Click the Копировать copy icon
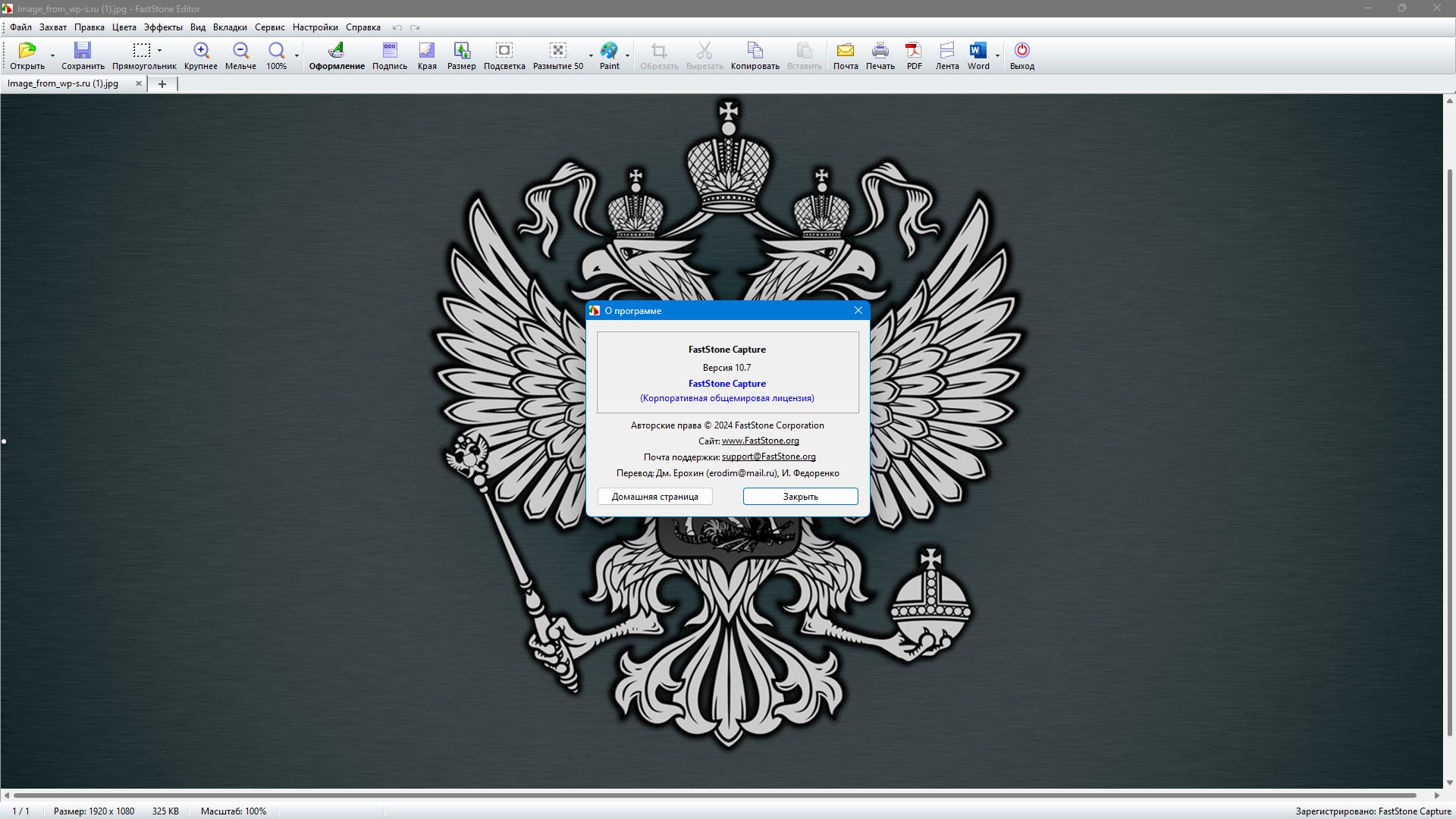The width and height of the screenshot is (1456, 819). (x=755, y=50)
